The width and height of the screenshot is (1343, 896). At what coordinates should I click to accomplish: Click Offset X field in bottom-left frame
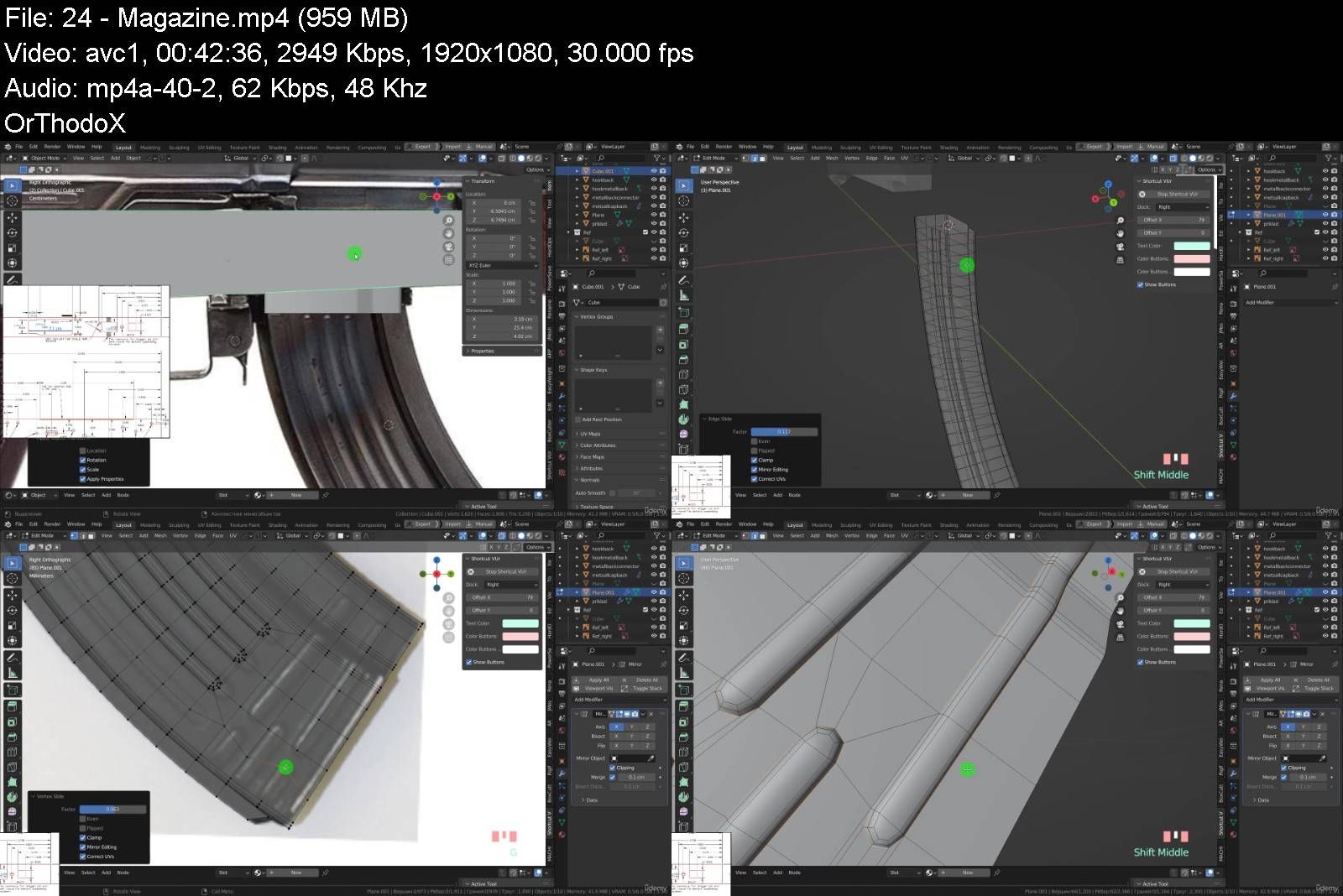[502, 597]
